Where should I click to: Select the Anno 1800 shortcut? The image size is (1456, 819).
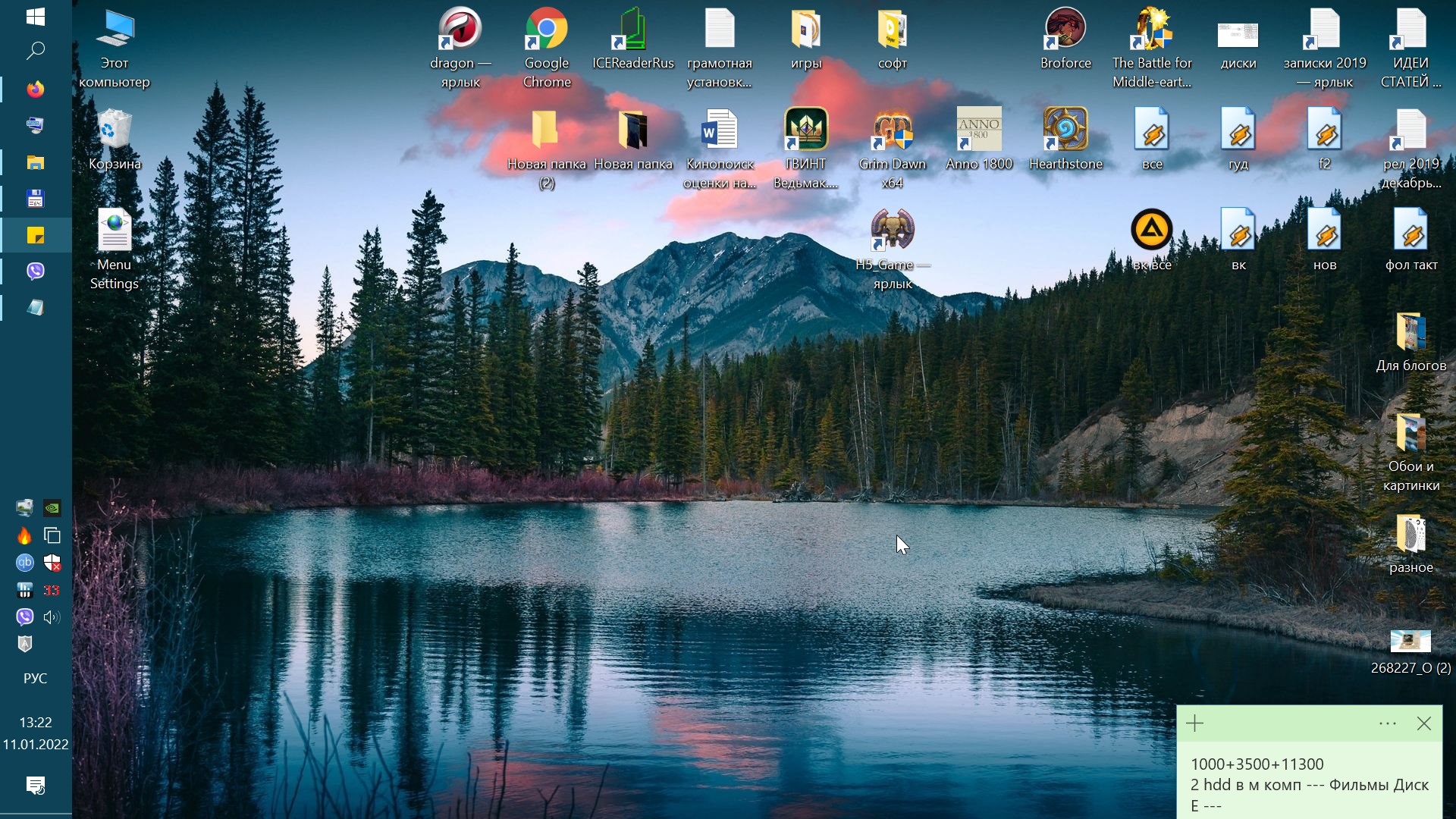pos(979,130)
